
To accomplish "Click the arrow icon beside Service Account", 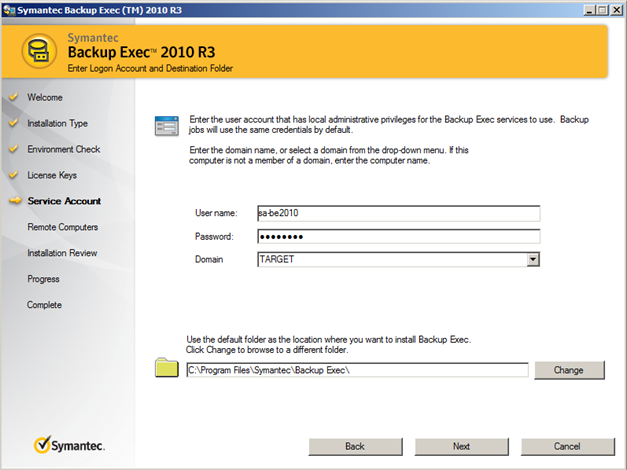I will [15, 200].
